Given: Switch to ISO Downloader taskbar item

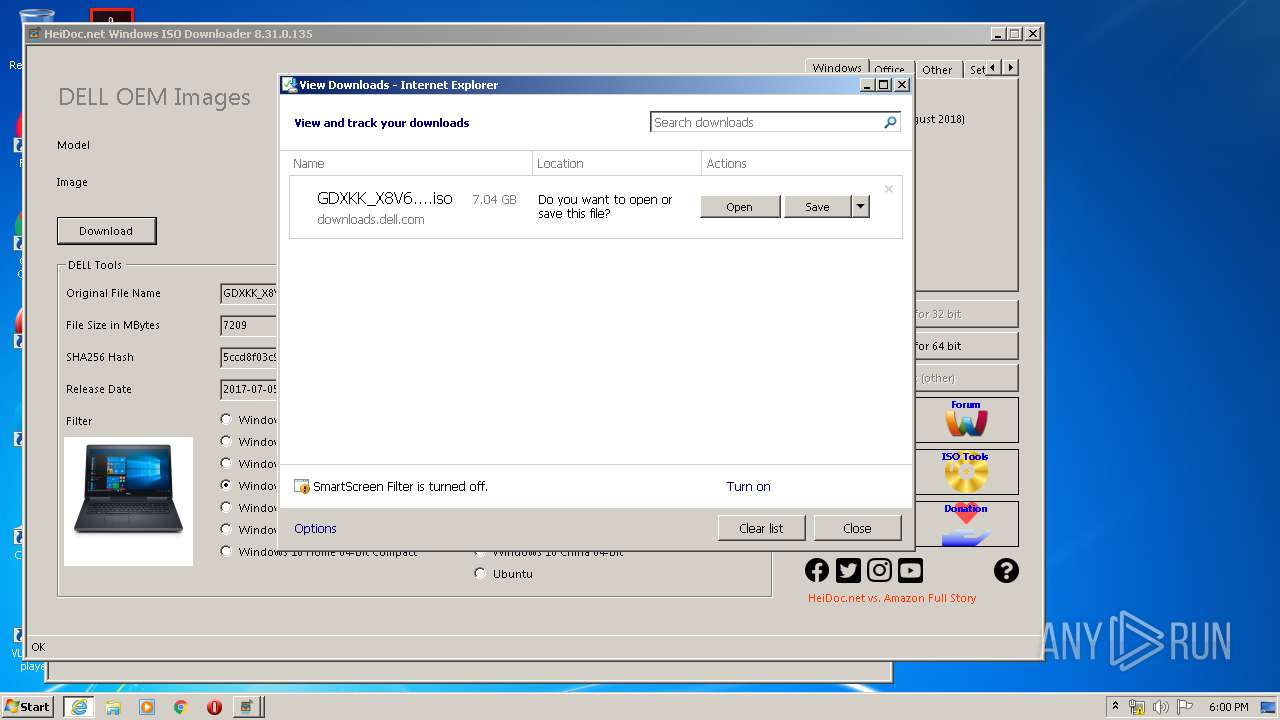Looking at the screenshot, I should coord(248,707).
